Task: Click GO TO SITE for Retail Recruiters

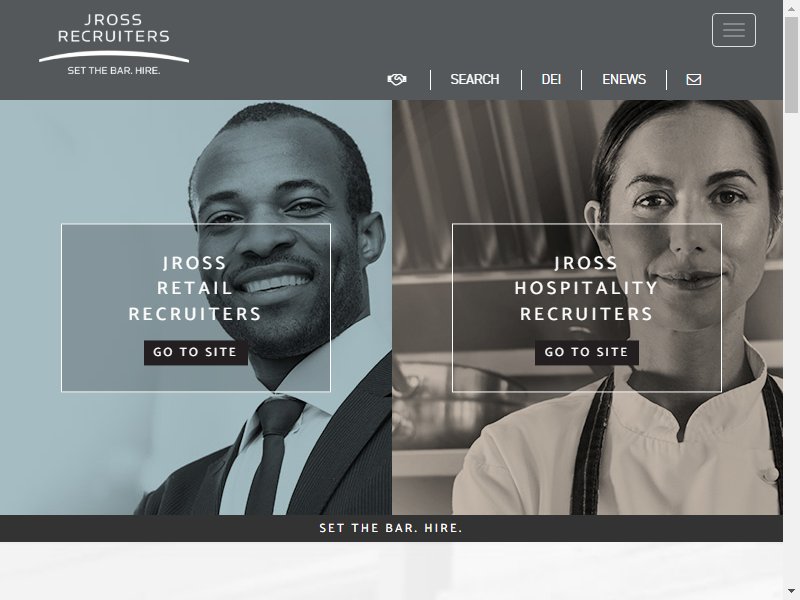Action: (x=195, y=352)
